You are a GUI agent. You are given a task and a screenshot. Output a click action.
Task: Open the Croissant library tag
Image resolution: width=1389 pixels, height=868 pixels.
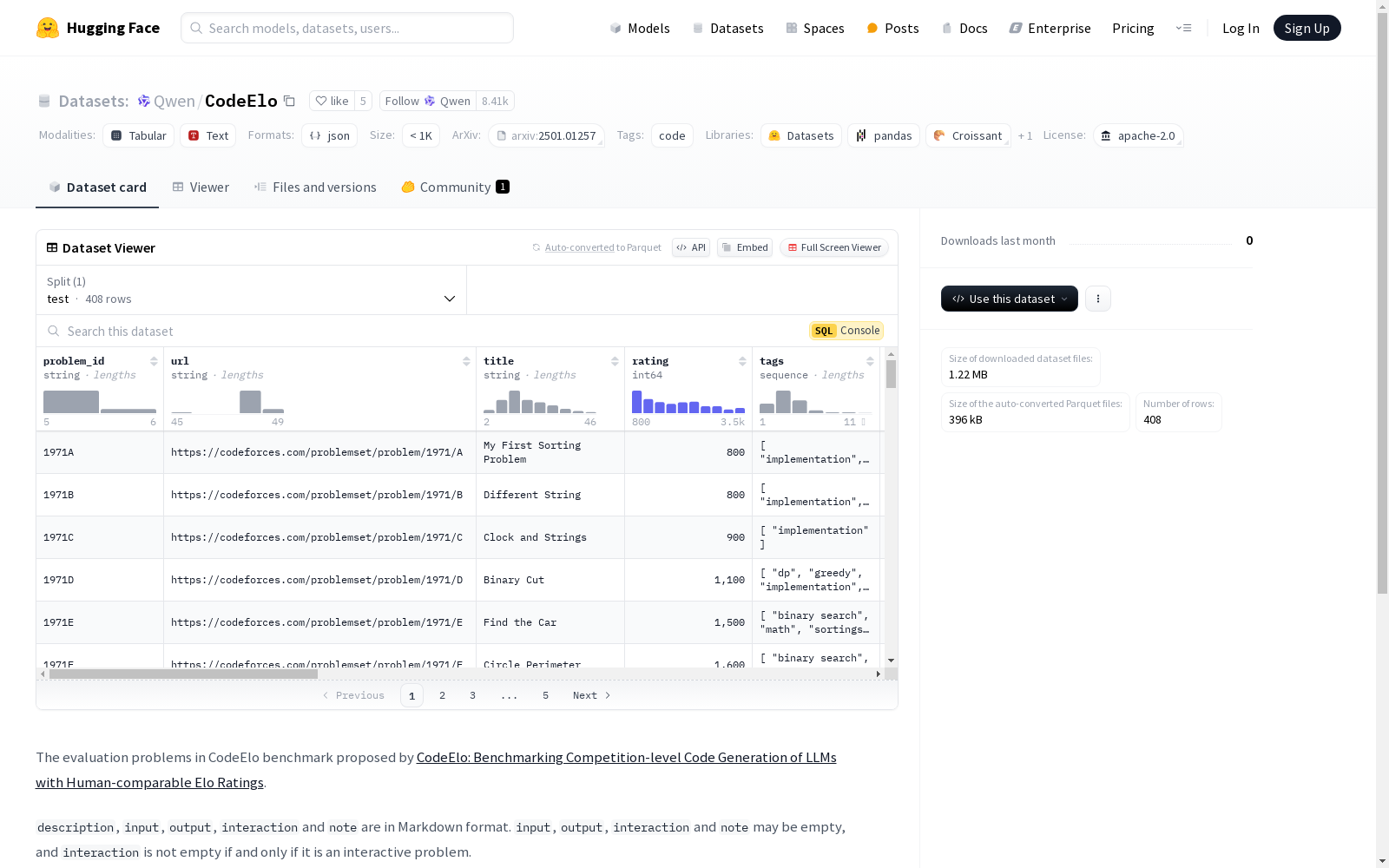[968, 135]
